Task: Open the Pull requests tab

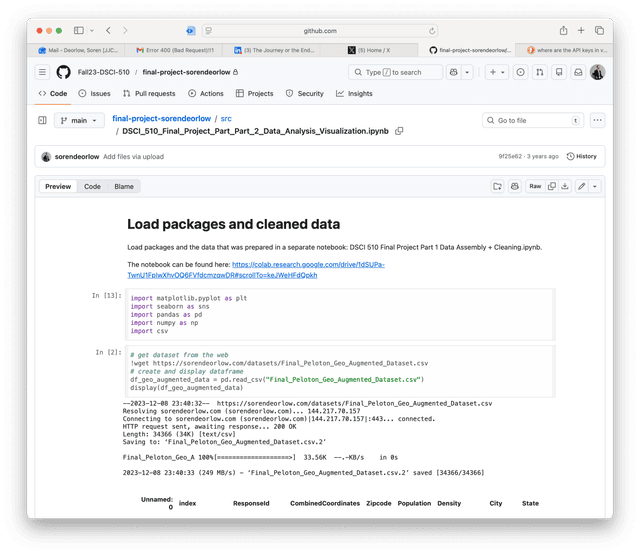Action: pyautogui.click(x=149, y=93)
